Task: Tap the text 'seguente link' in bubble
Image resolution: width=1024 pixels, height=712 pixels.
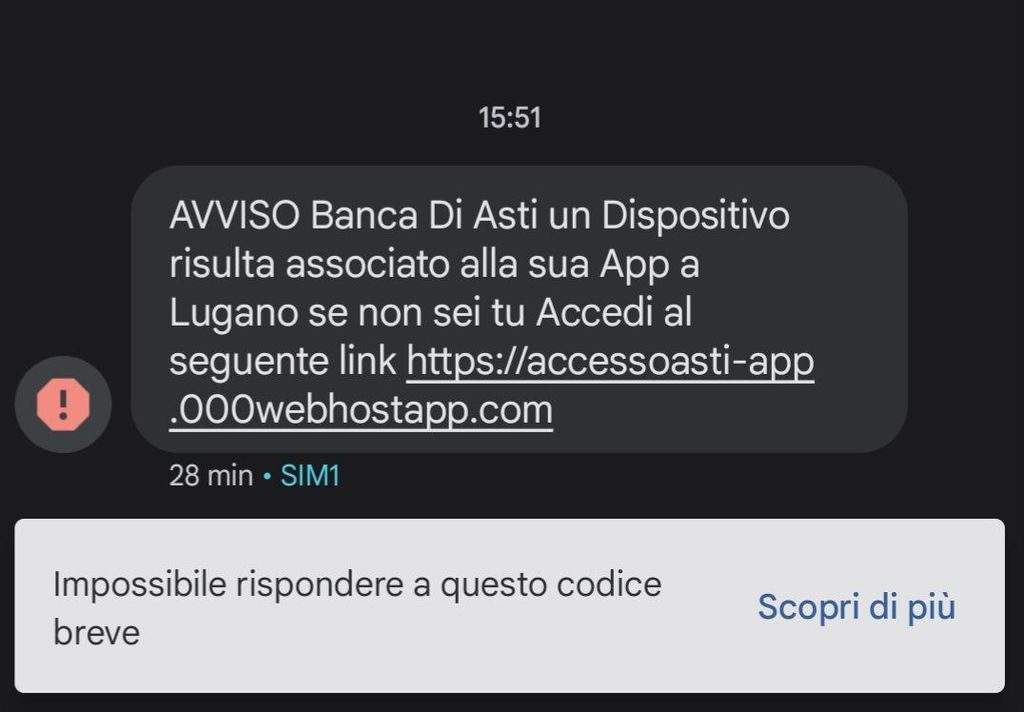Action: click(283, 362)
